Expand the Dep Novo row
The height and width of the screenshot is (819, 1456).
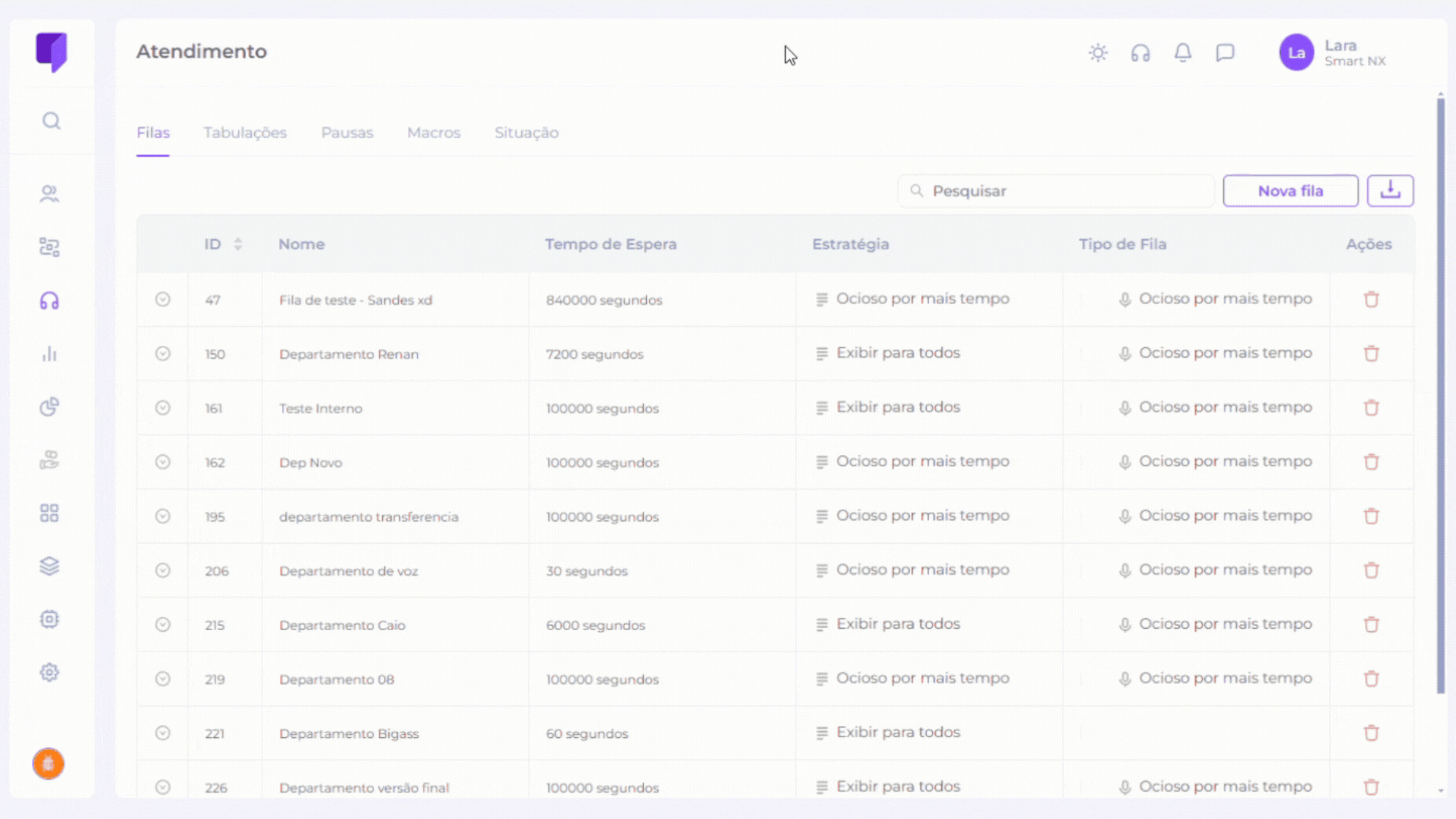[x=163, y=462]
